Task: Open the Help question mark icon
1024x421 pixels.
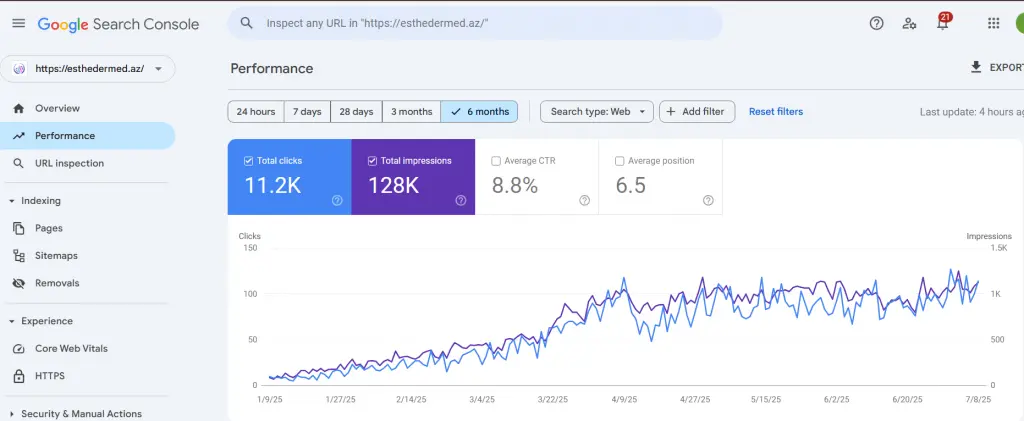Action: click(x=876, y=23)
